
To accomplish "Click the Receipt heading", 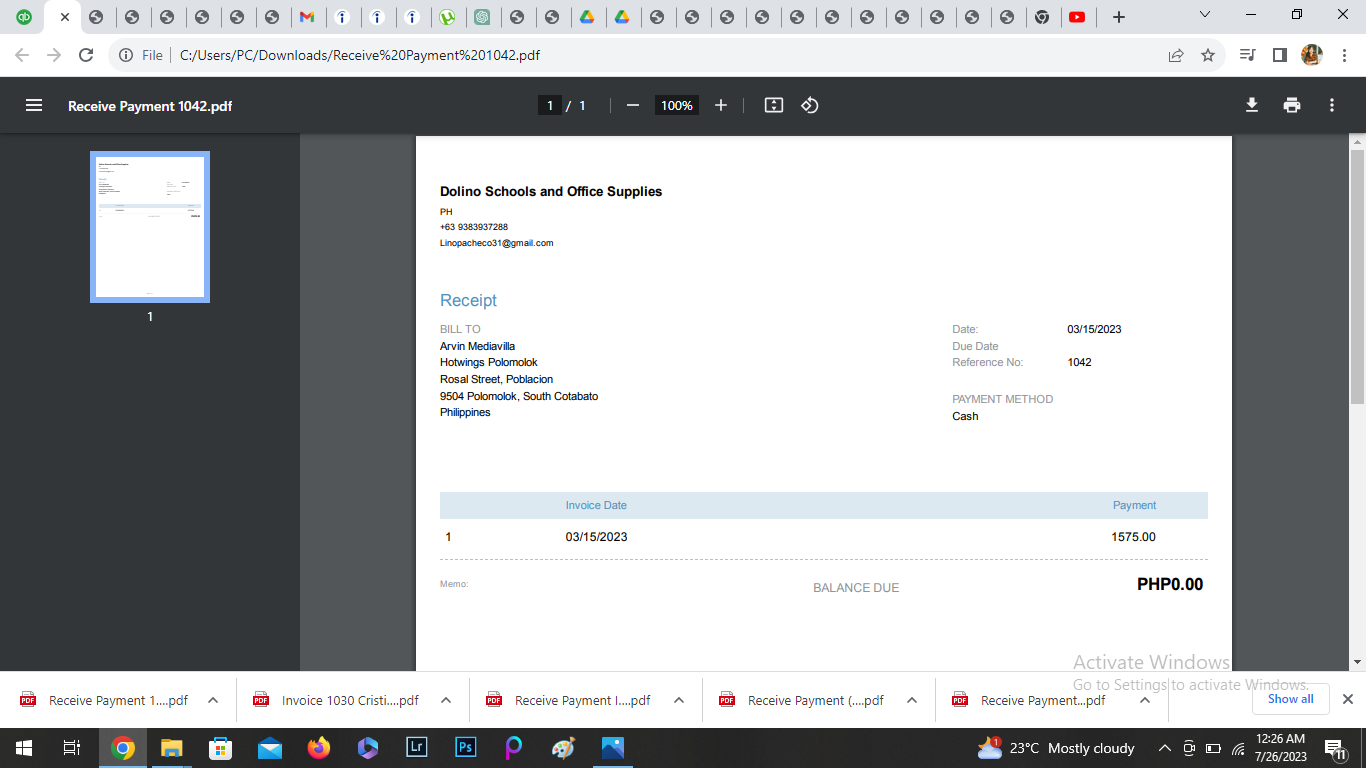I will 468,300.
